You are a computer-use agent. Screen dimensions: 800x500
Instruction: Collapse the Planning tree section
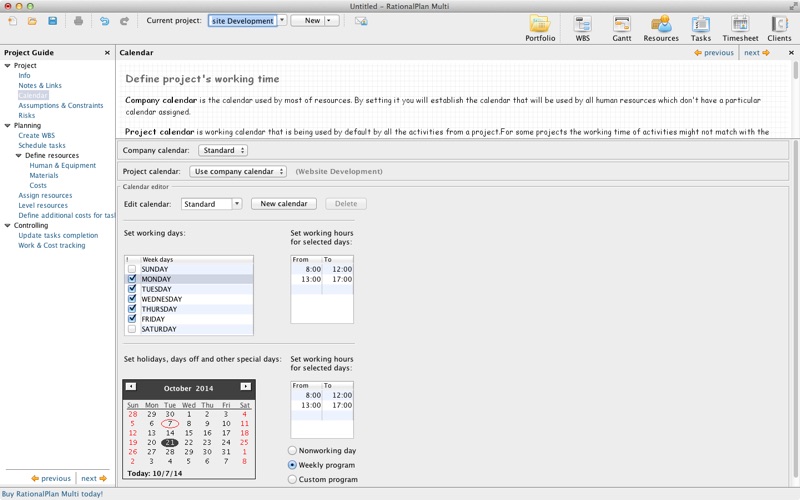click(8, 126)
